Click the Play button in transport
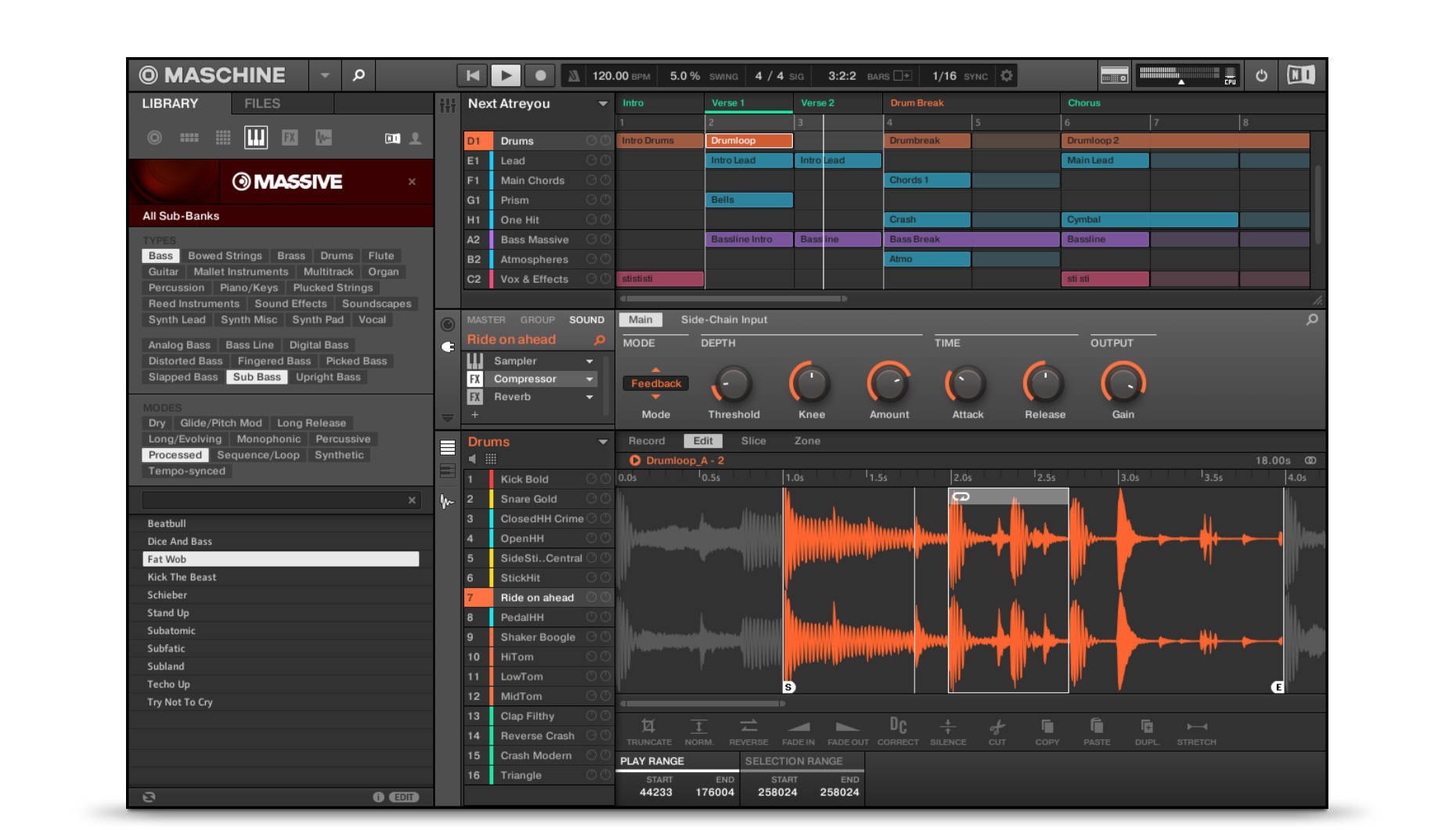Image resolution: width=1456 pixels, height=830 pixels. tap(506, 75)
